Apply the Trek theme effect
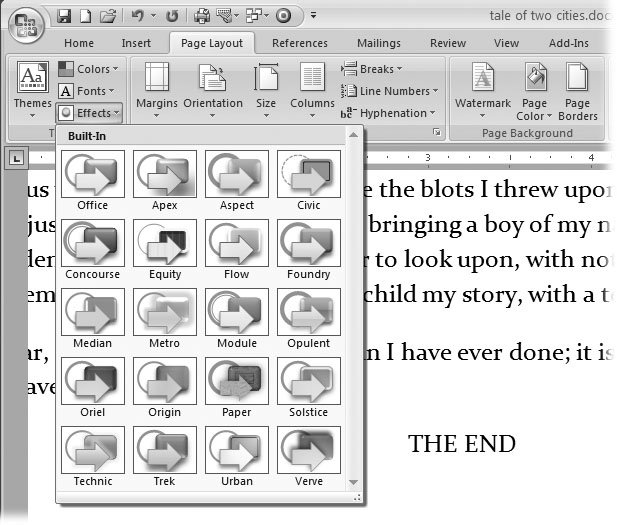 (x=165, y=457)
